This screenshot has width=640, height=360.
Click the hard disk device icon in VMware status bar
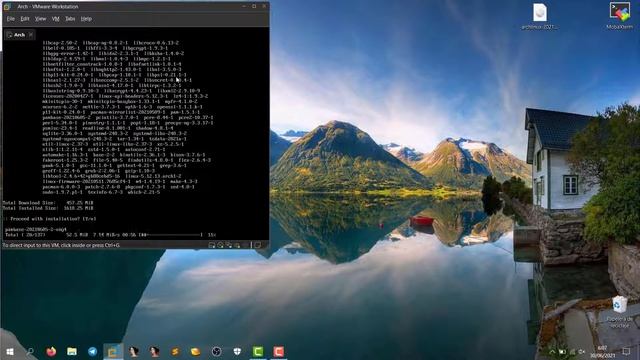212,245
